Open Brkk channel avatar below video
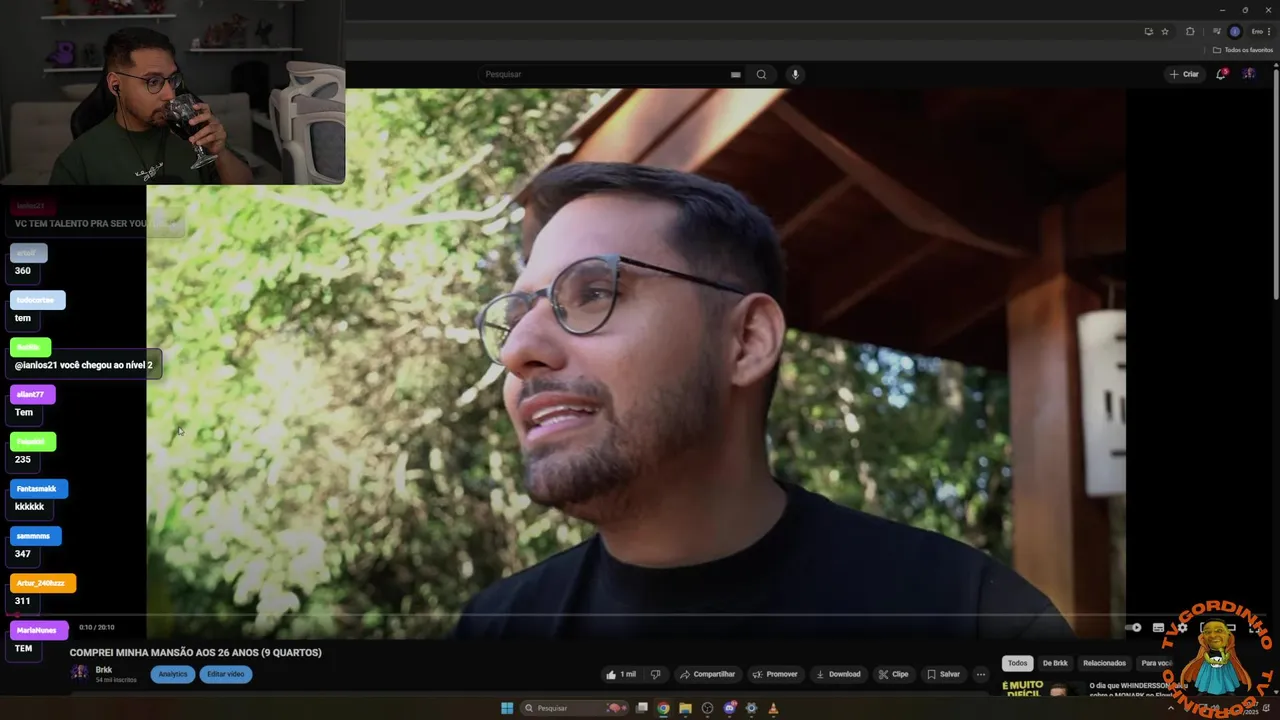 79,673
